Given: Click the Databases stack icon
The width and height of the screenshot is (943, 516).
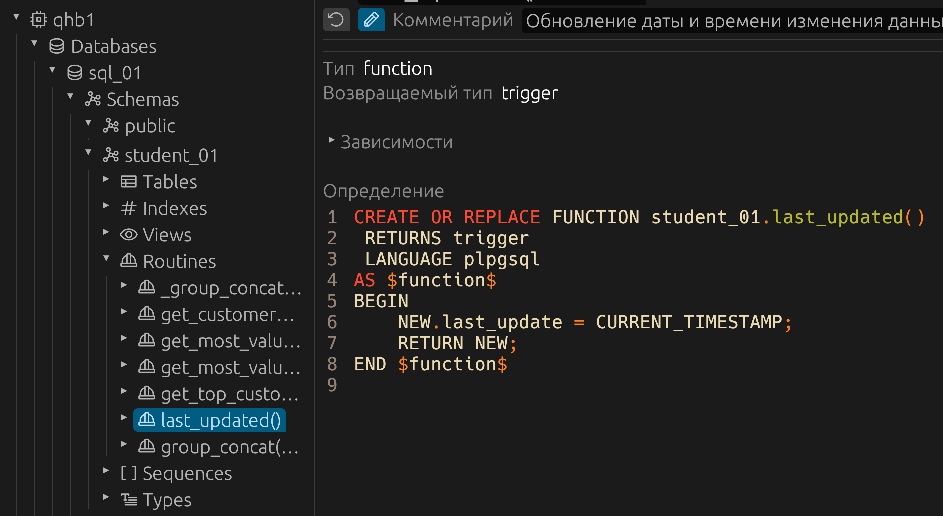Looking at the screenshot, I should coord(56,46).
